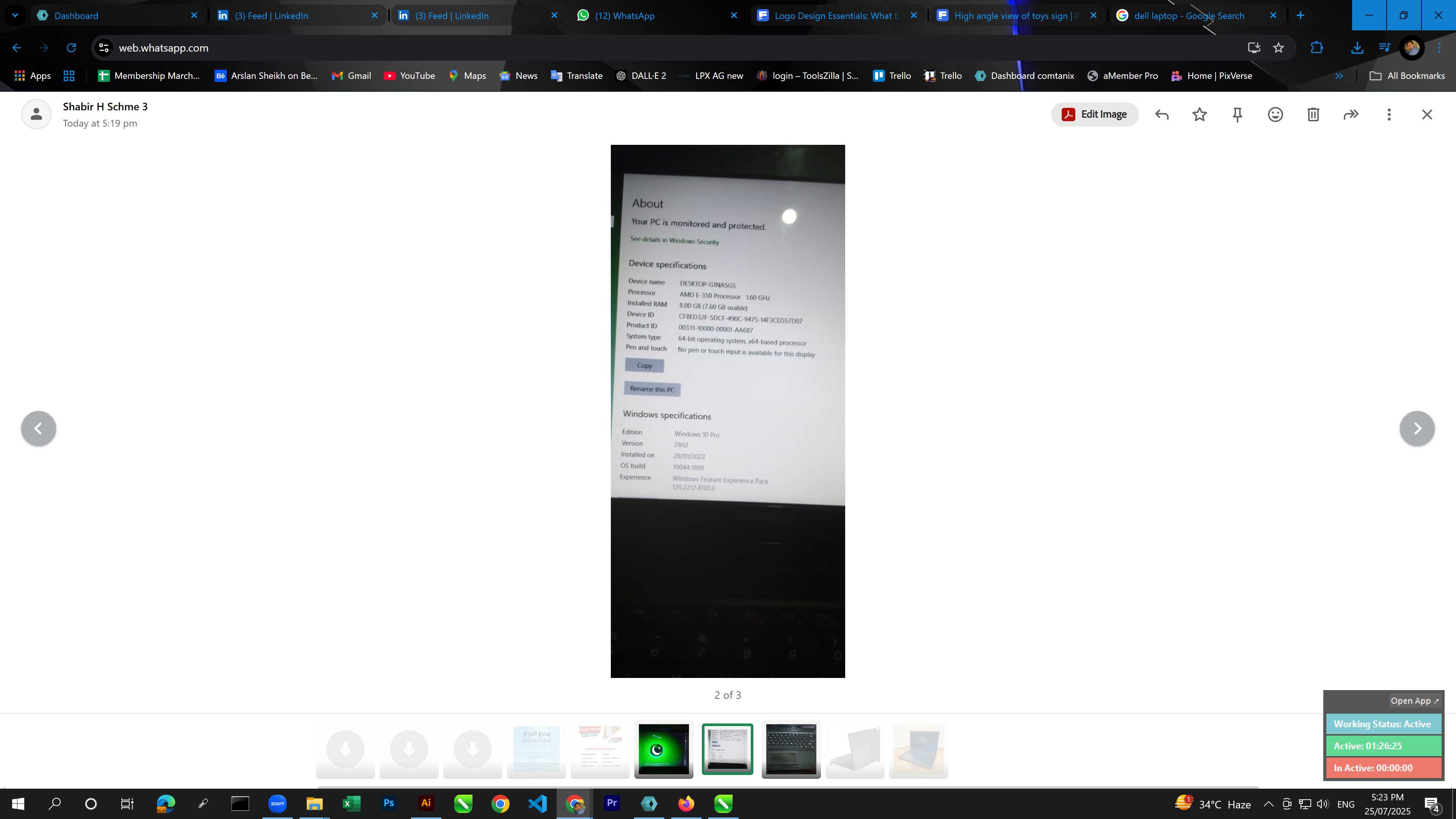Open the aMember Pro bookmark
The width and height of the screenshot is (1456, 819).
pos(1122,76)
